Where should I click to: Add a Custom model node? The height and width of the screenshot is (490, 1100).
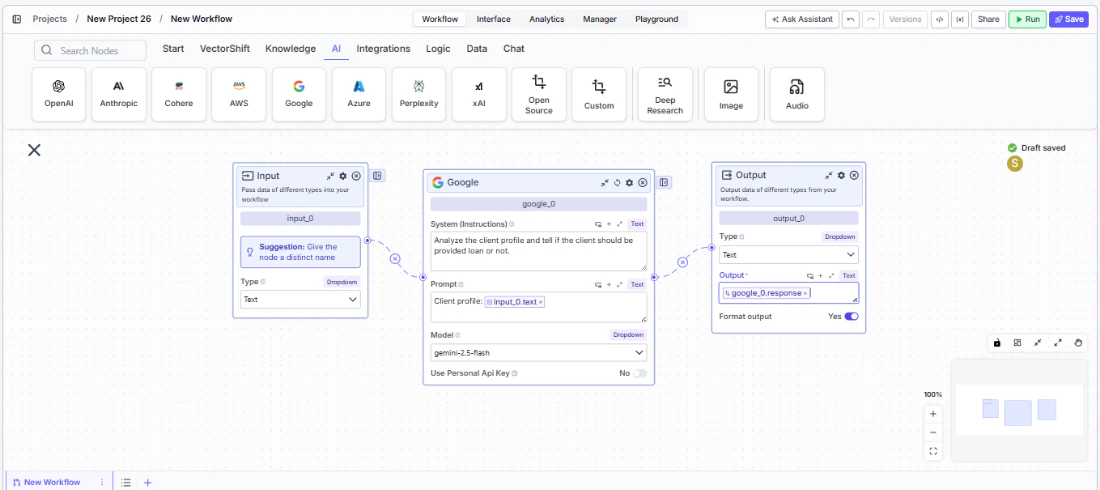click(599, 94)
